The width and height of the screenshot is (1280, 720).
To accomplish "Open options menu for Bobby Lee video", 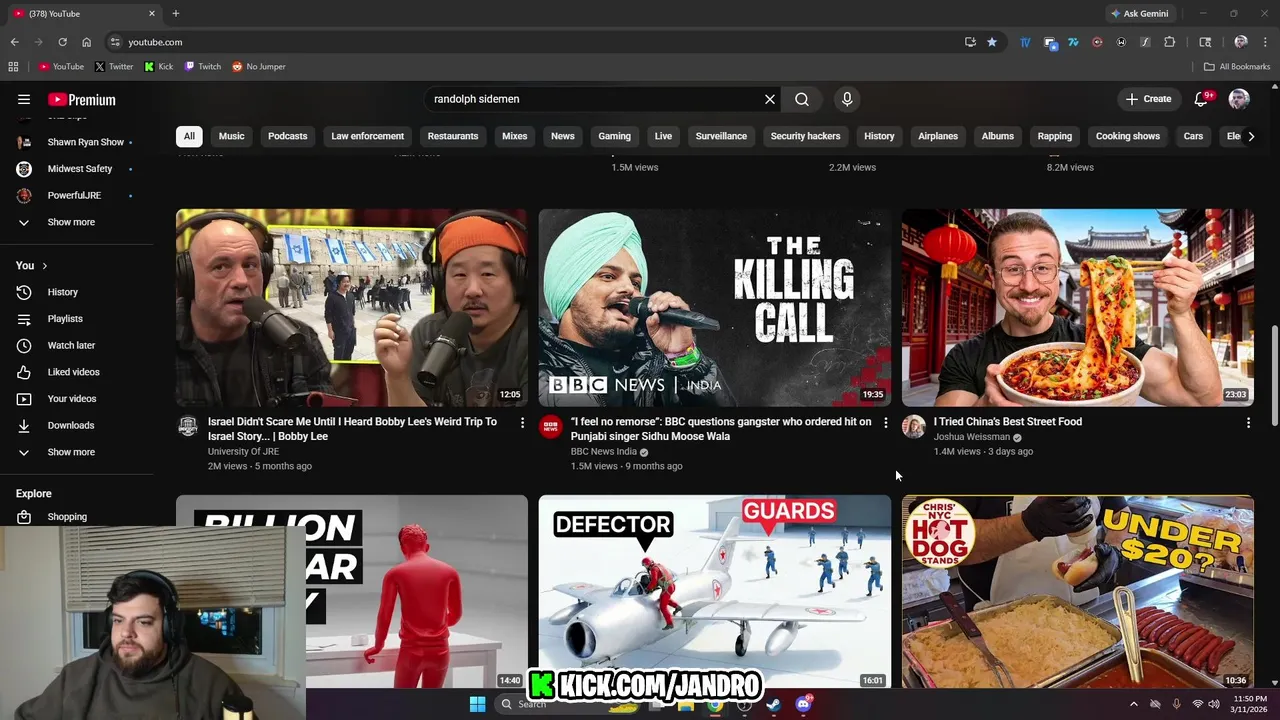I will click(522, 423).
